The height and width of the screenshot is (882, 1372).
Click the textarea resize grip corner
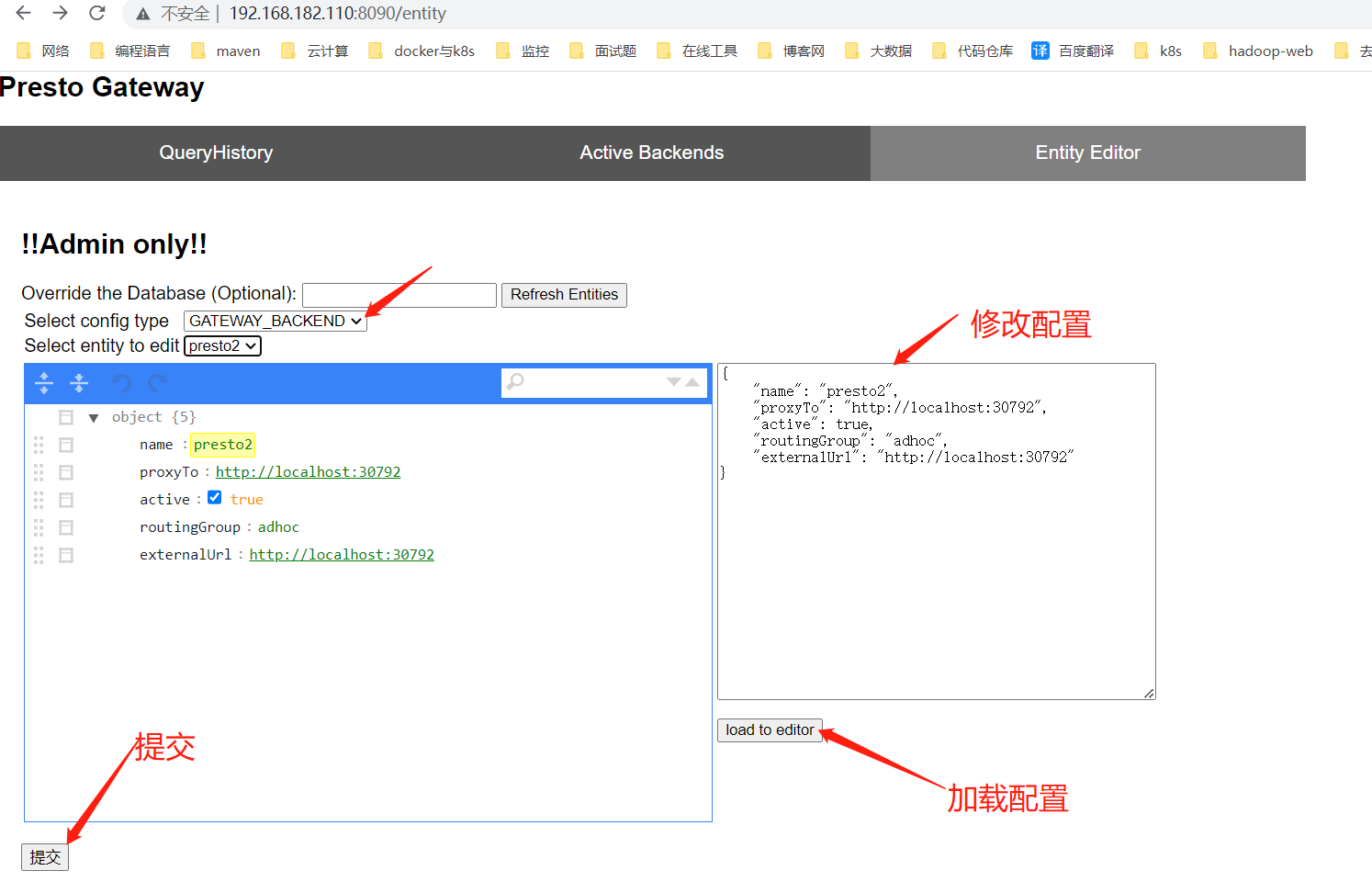point(1149,694)
